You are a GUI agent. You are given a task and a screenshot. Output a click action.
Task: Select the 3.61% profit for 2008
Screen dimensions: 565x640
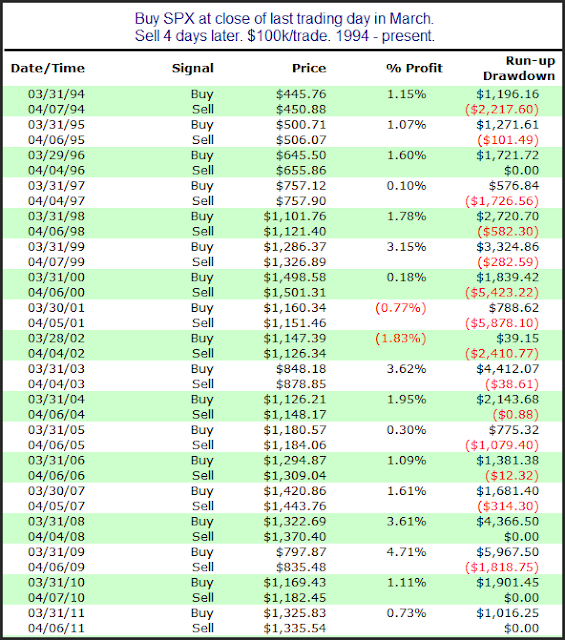point(407,522)
